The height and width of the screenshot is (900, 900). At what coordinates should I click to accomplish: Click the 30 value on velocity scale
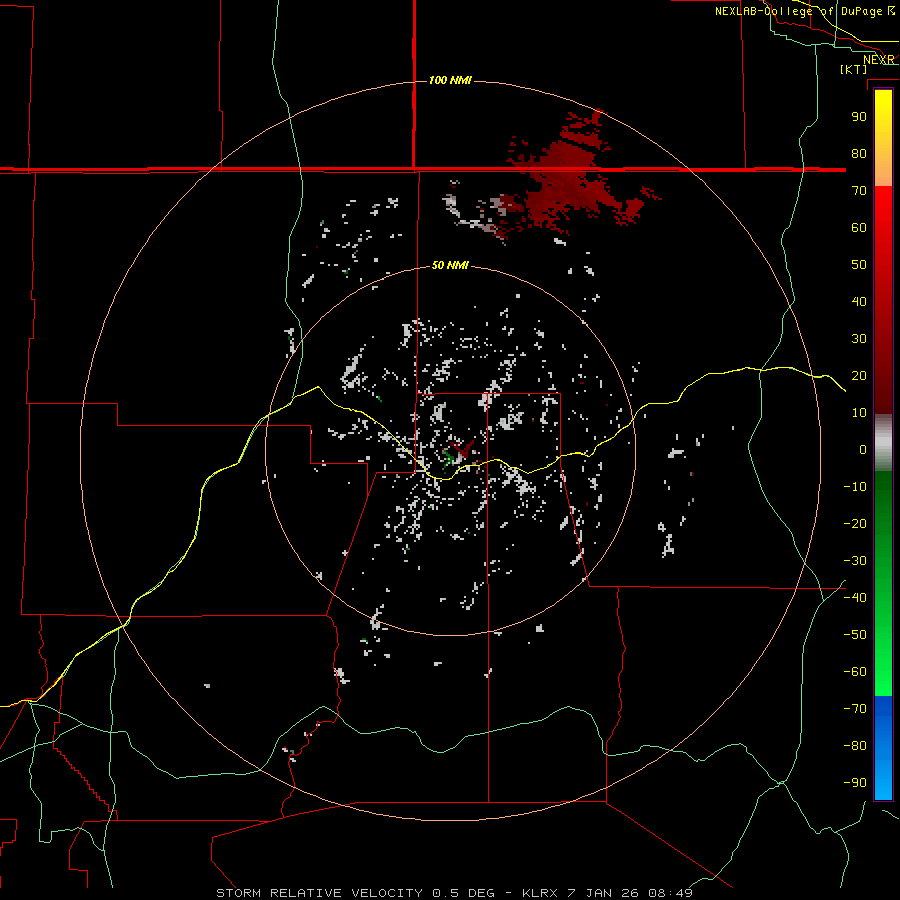(859, 339)
